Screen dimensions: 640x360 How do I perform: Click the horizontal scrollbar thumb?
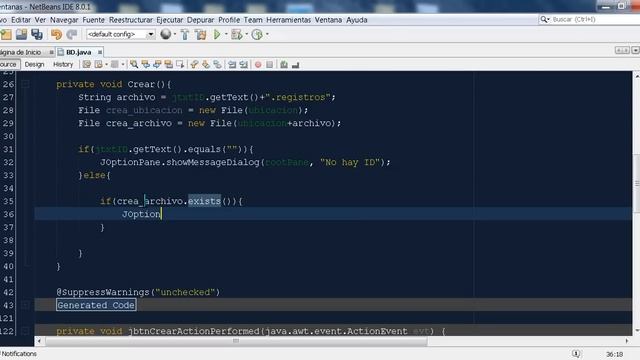(x=236, y=341)
